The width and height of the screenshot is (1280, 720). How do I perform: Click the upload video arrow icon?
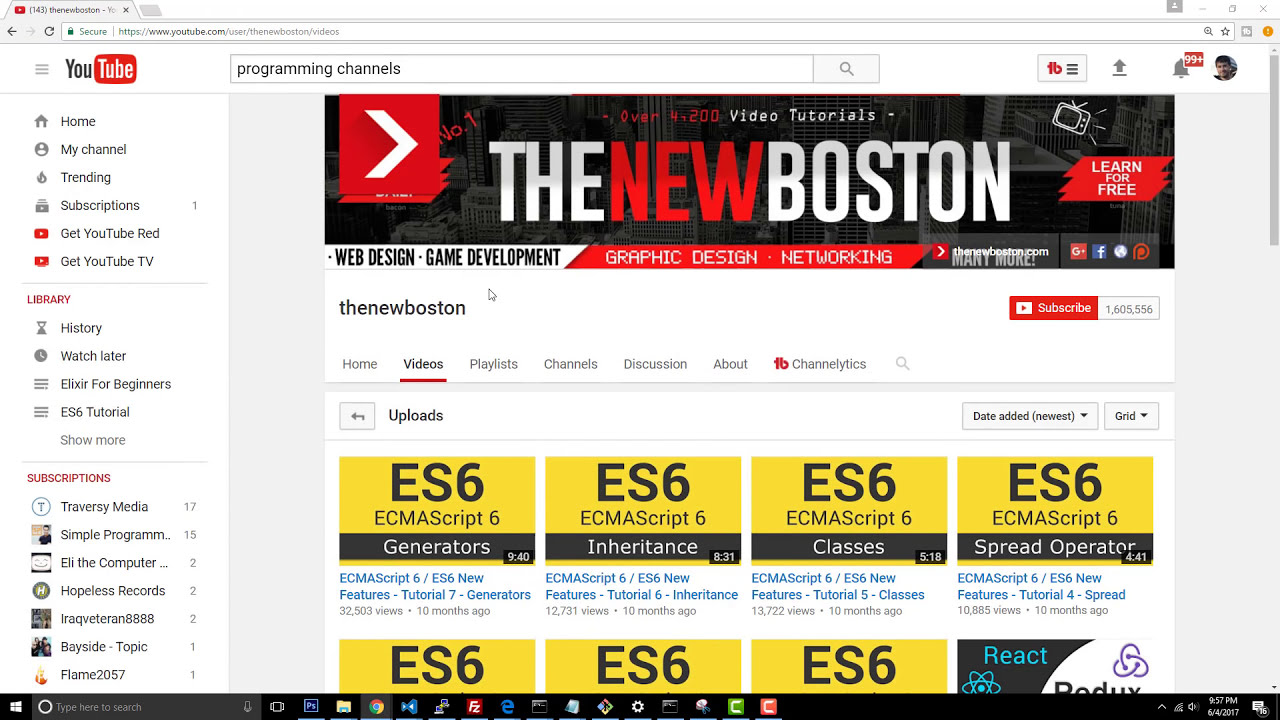(1119, 68)
